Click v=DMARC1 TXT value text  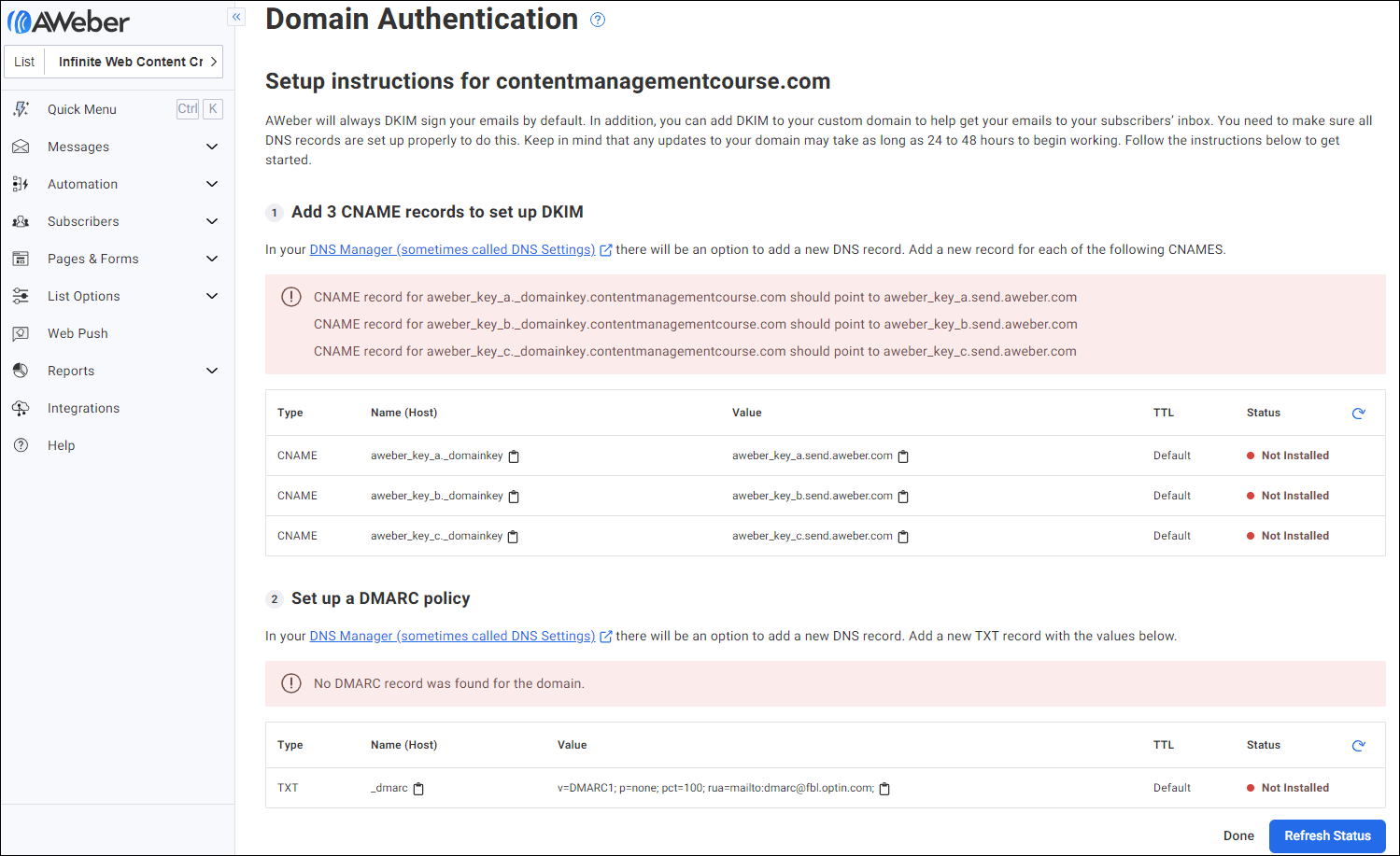(x=715, y=788)
